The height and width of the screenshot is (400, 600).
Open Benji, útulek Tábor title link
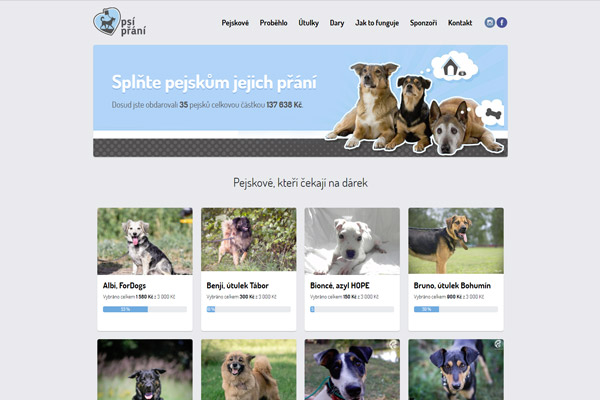point(238,286)
